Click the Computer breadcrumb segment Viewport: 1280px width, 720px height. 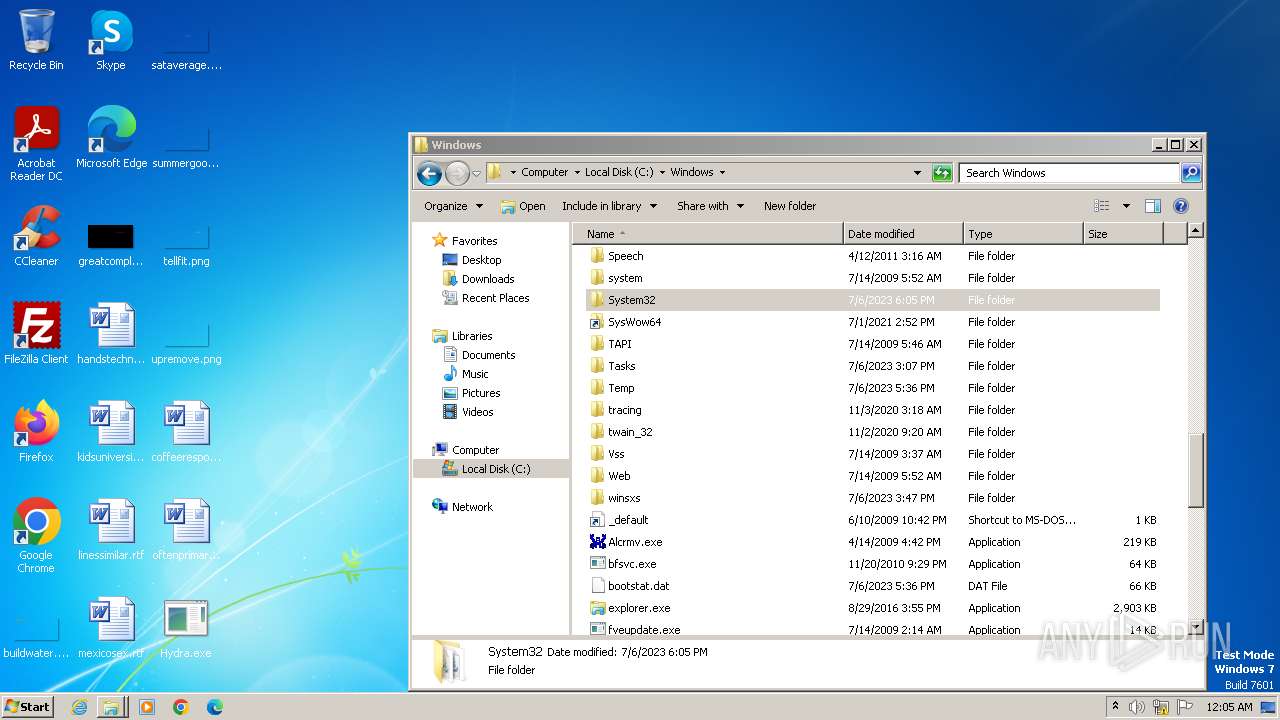pos(544,172)
